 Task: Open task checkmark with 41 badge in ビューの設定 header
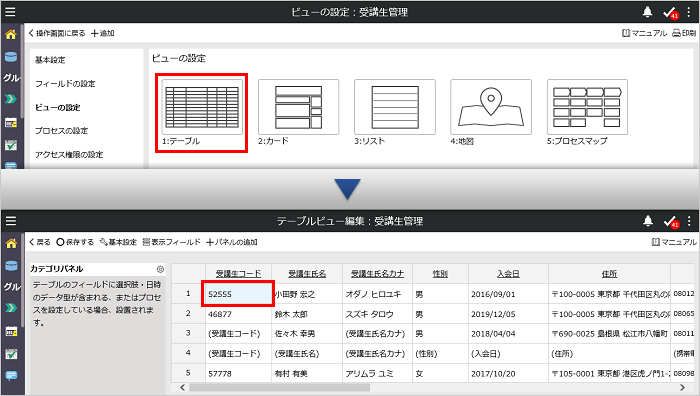click(x=671, y=13)
